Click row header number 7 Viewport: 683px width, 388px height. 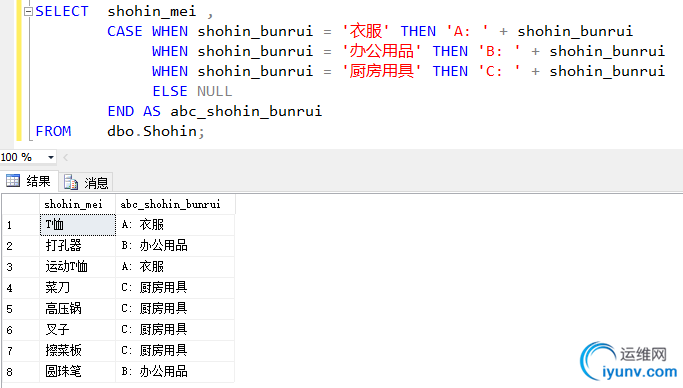[21, 351]
